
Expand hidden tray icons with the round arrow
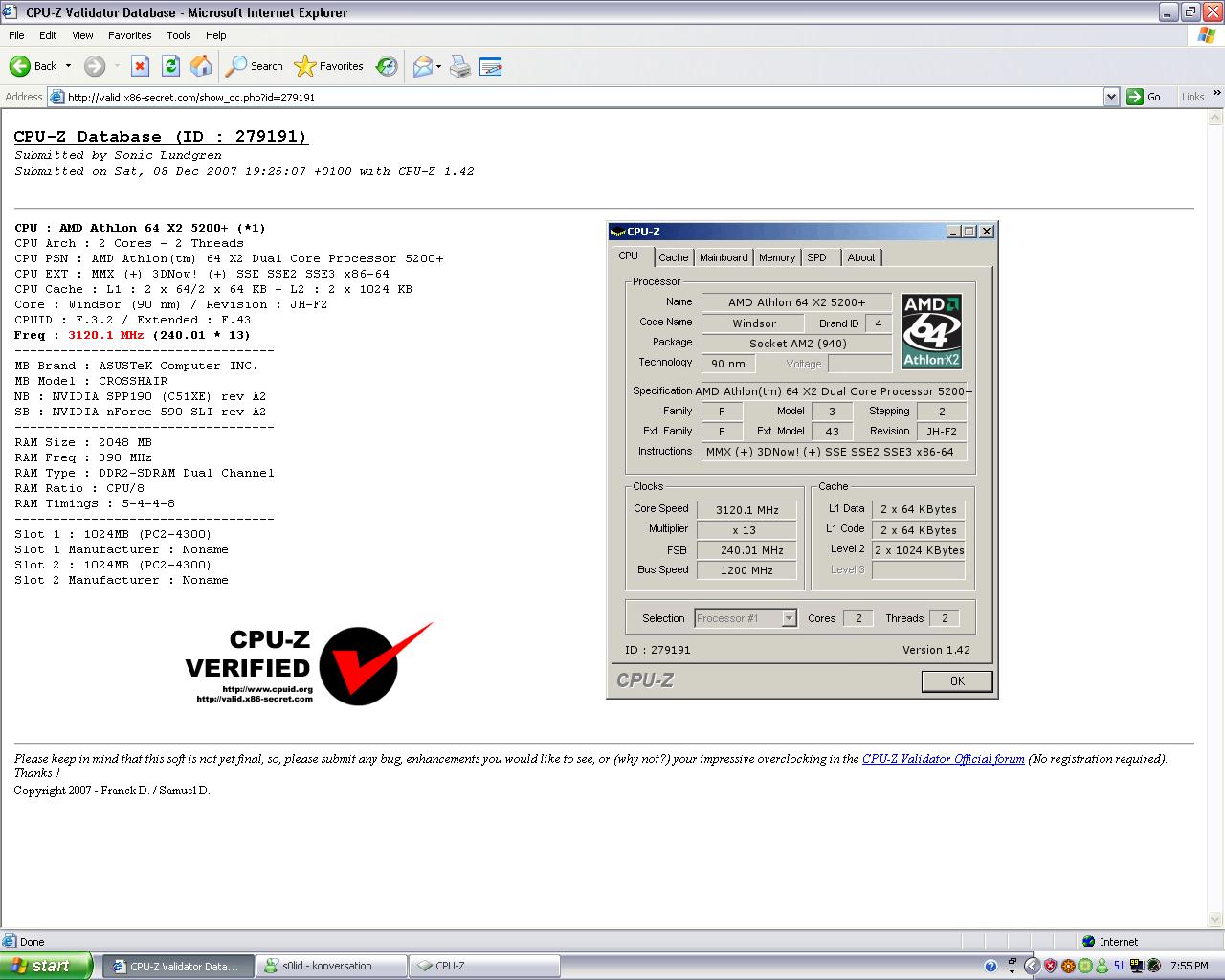click(x=1032, y=966)
